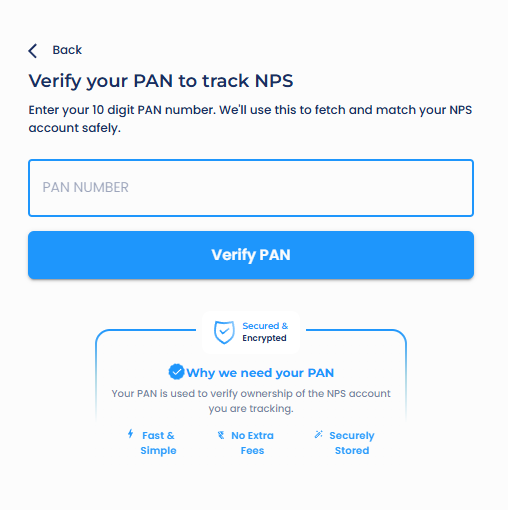
Task: Click the word Encrypted in the badge
Action: [264, 338]
